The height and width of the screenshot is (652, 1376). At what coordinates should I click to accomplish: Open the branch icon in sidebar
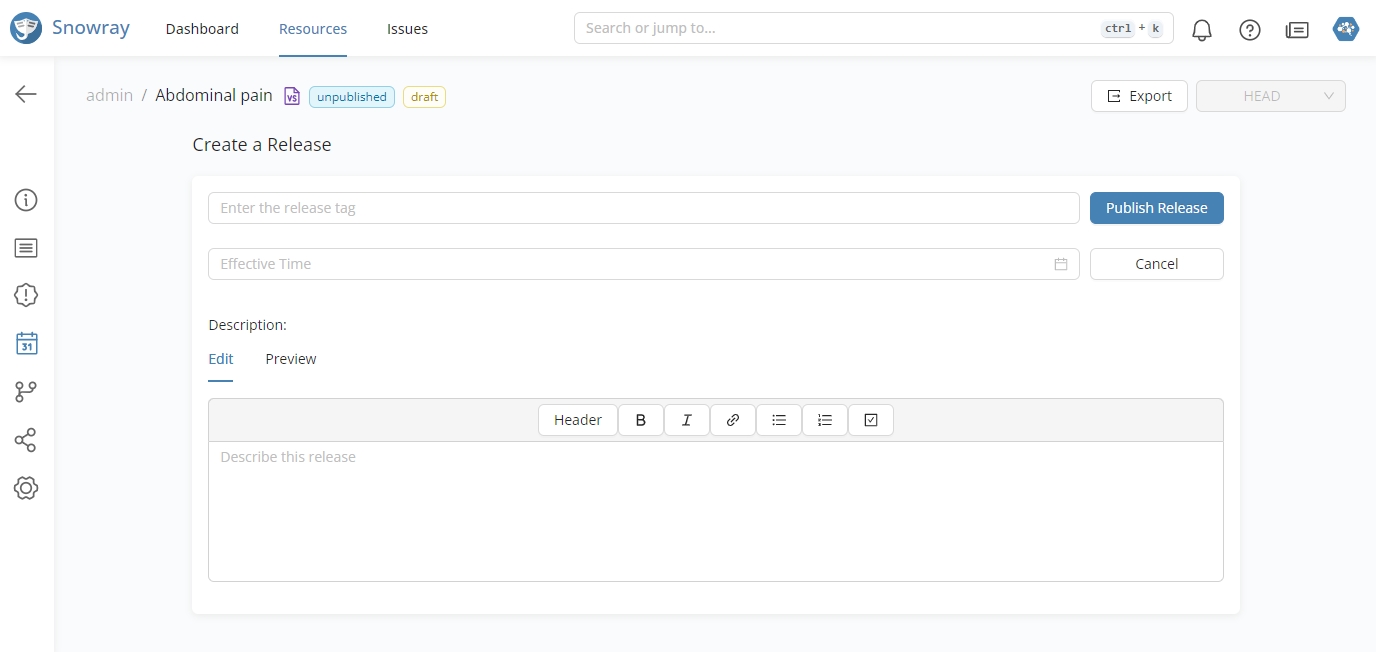26,392
